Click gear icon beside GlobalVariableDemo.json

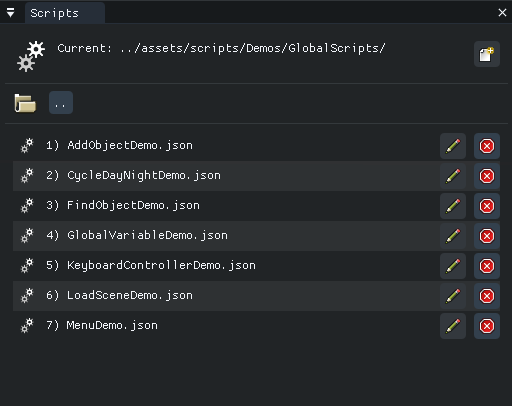coord(27,236)
